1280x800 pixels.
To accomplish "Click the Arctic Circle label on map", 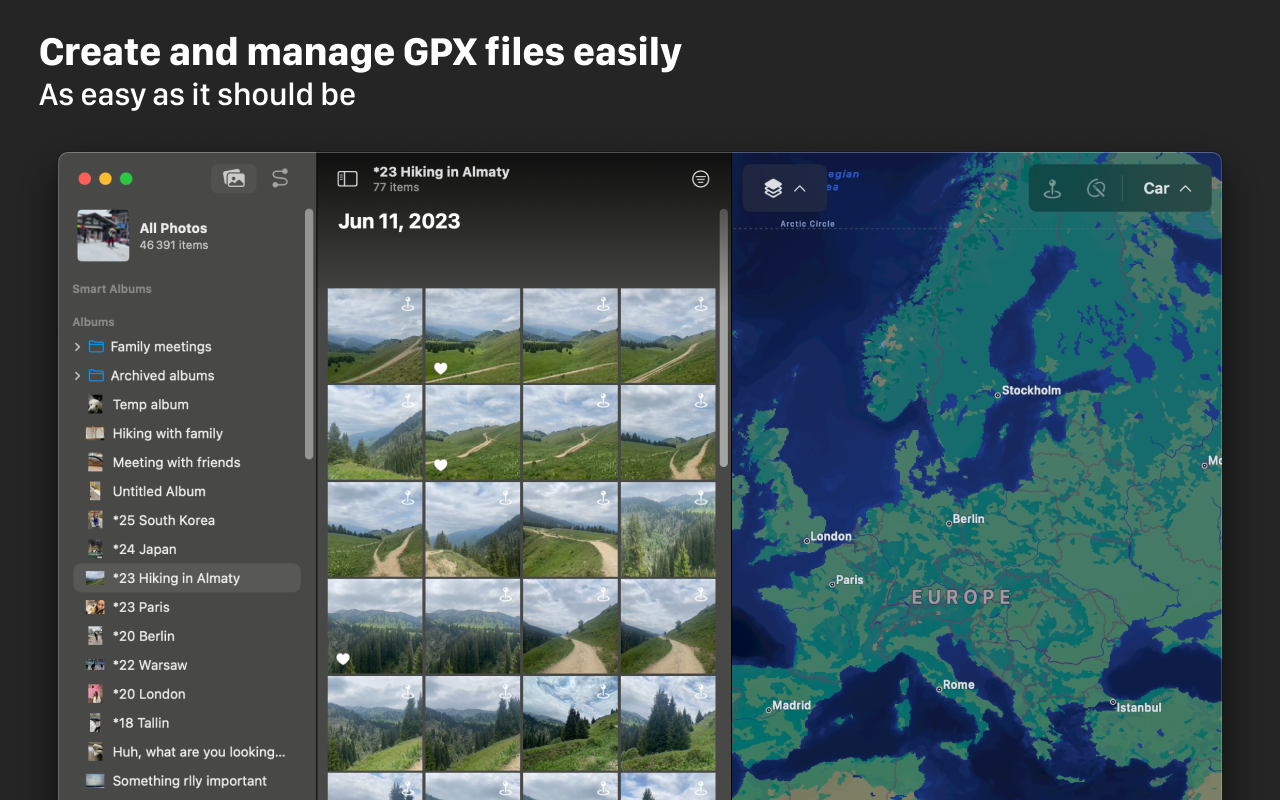I will click(807, 224).
